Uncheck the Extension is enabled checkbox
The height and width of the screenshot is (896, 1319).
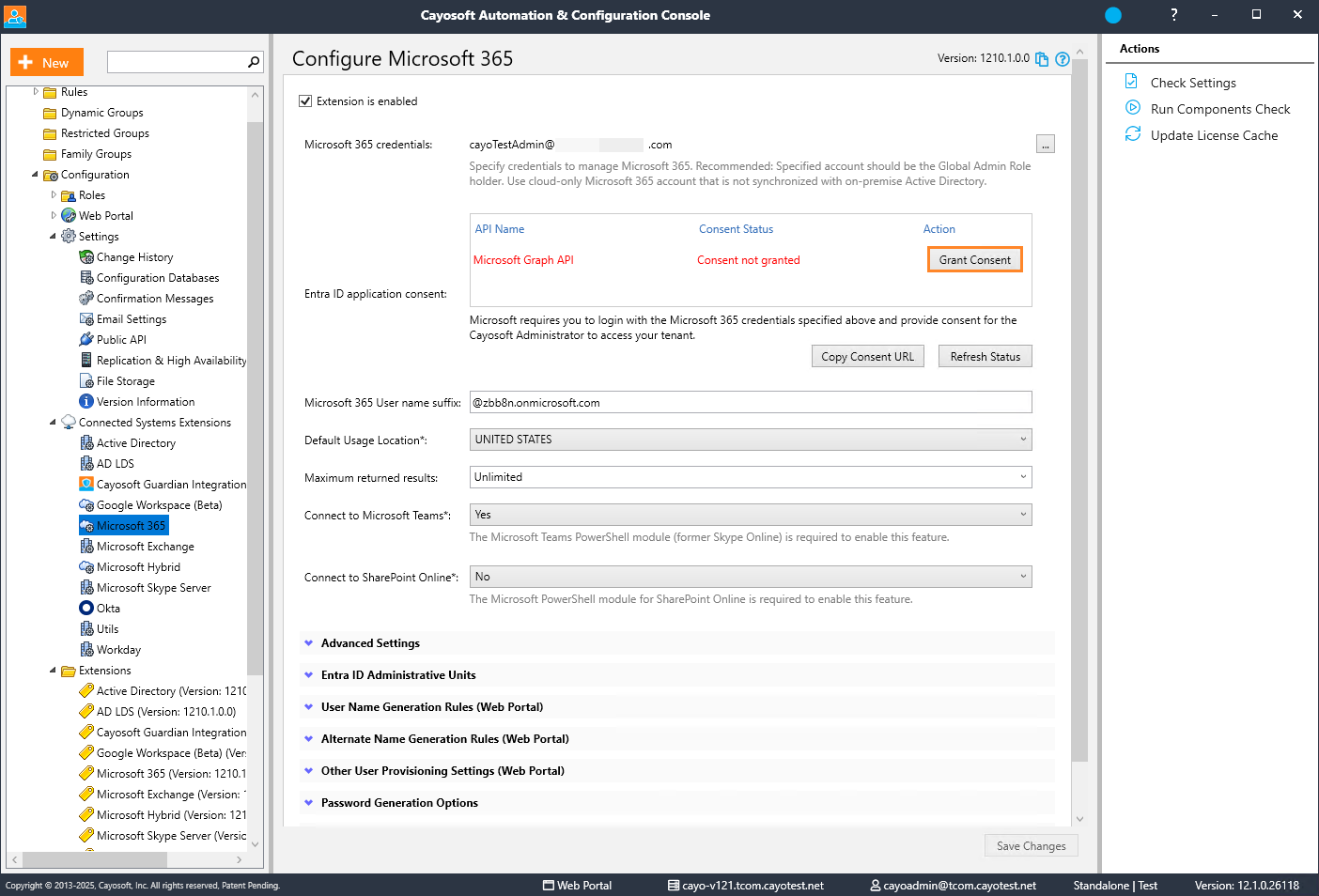coord(305,100)
